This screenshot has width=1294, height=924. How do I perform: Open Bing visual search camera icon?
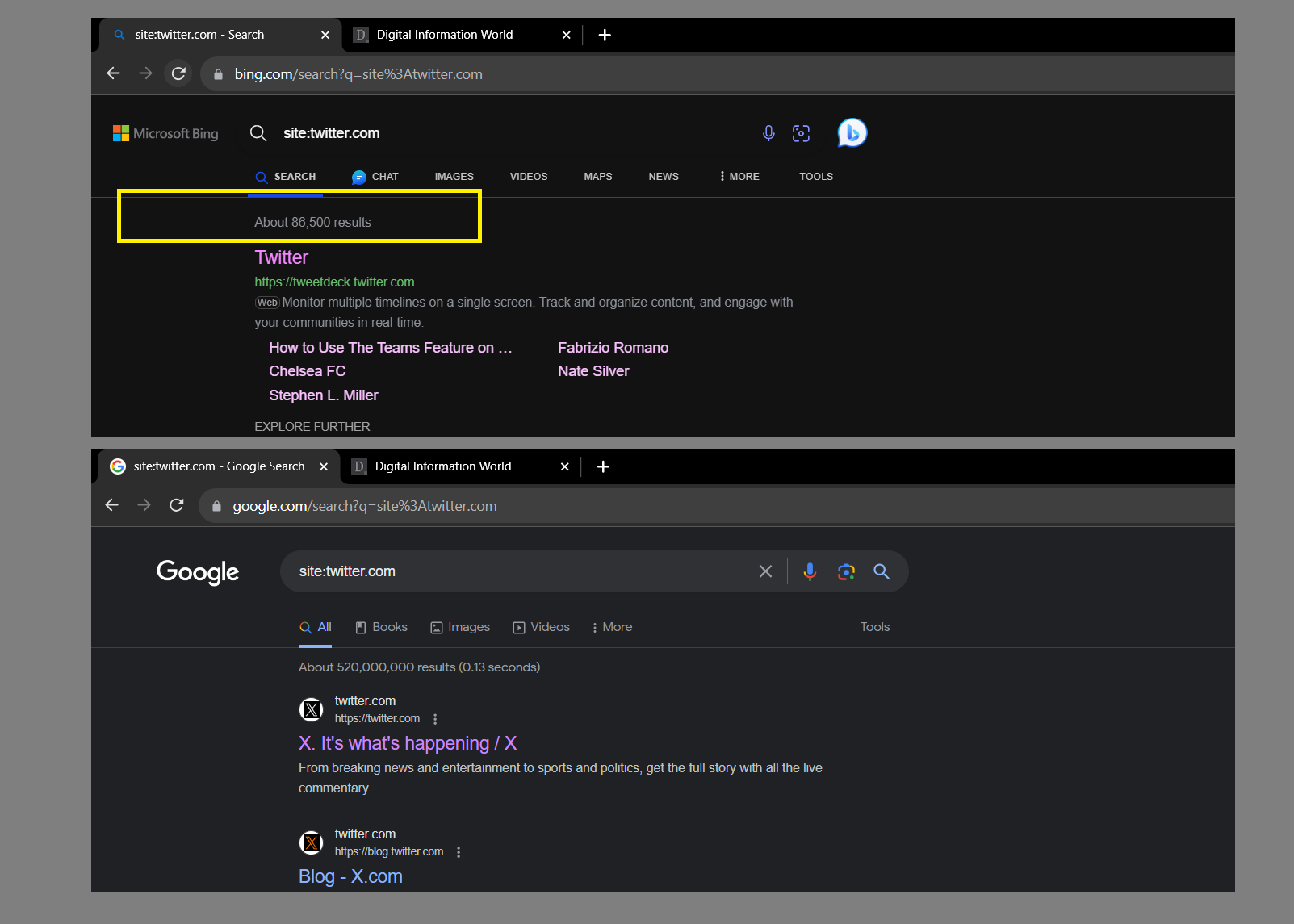[801, 133]
